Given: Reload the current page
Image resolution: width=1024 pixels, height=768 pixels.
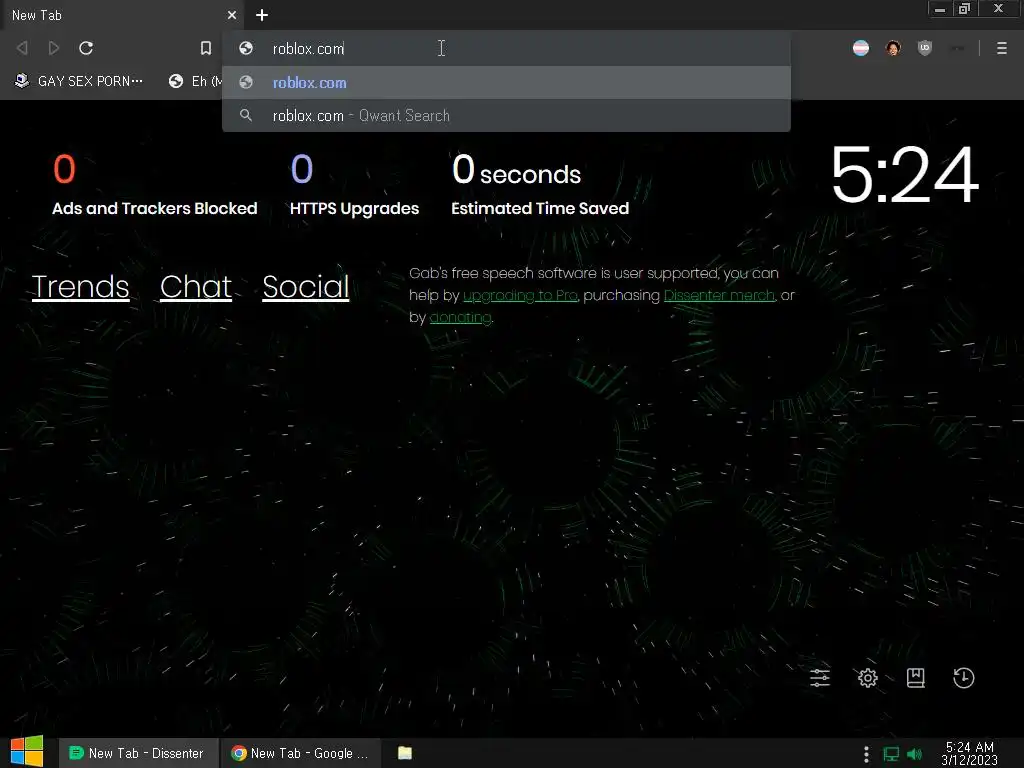Looking at the screenshot, I should 86,48.
